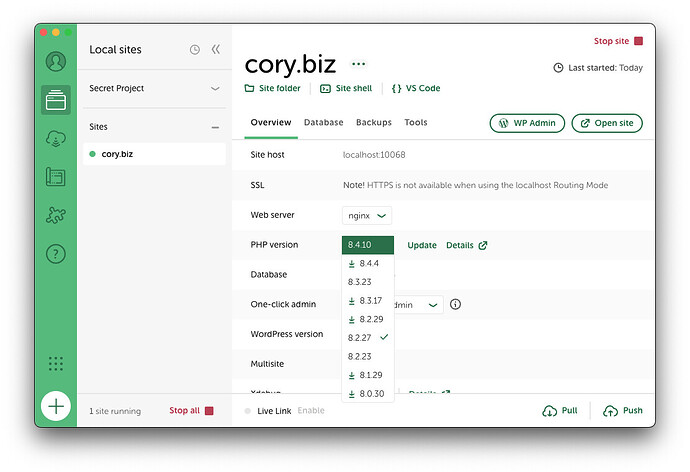Collapse the Sites group
This screenshot has width=690, height=472.
point(215,127)
